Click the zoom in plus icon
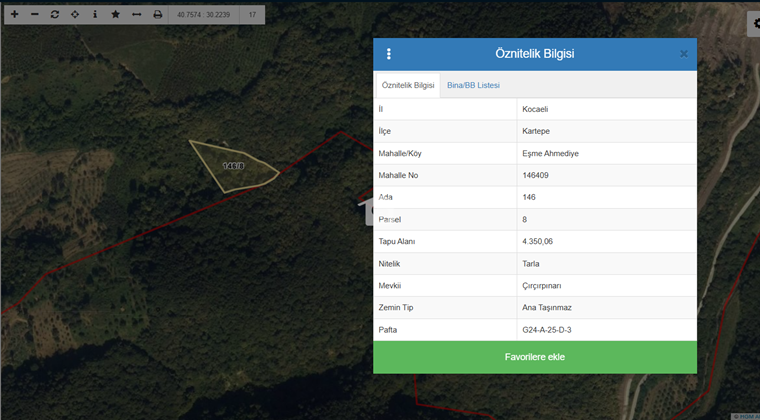 pyautogui.click(x=14, y=15)
